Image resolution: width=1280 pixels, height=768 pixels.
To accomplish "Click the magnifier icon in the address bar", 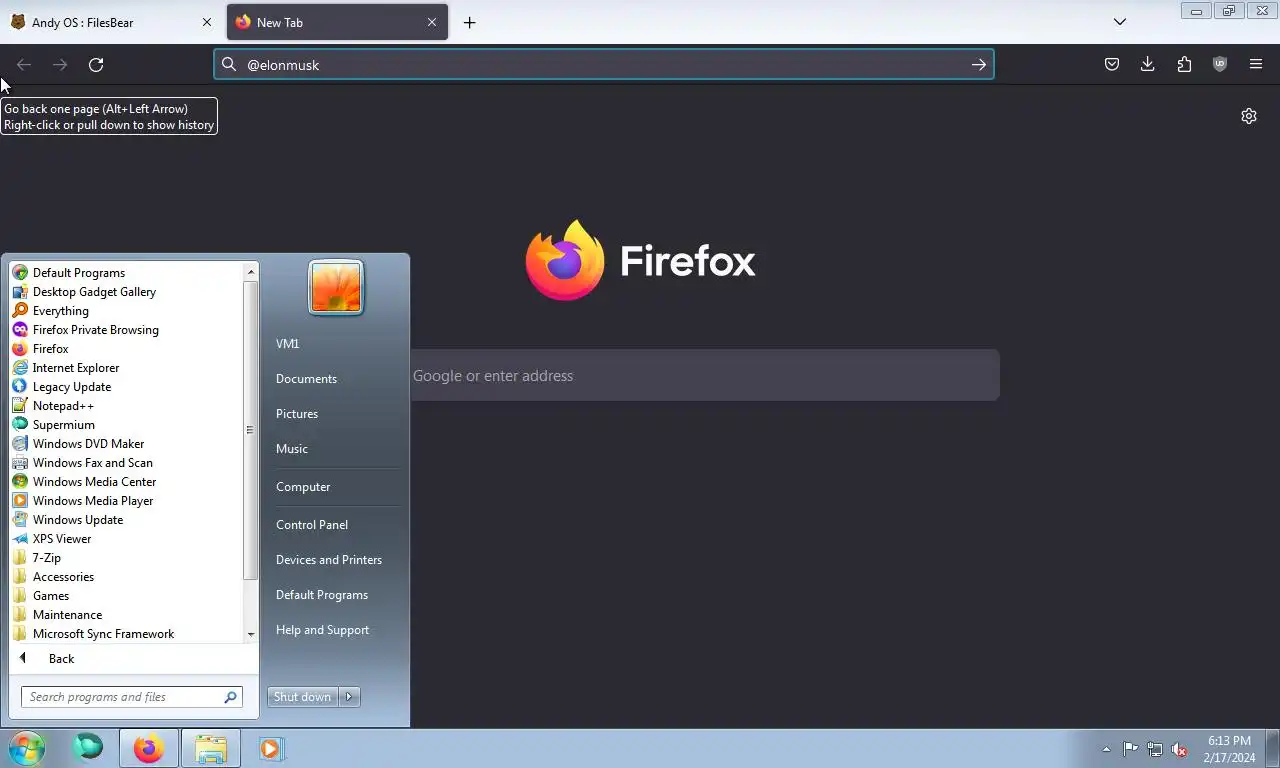I will point(229,64).
